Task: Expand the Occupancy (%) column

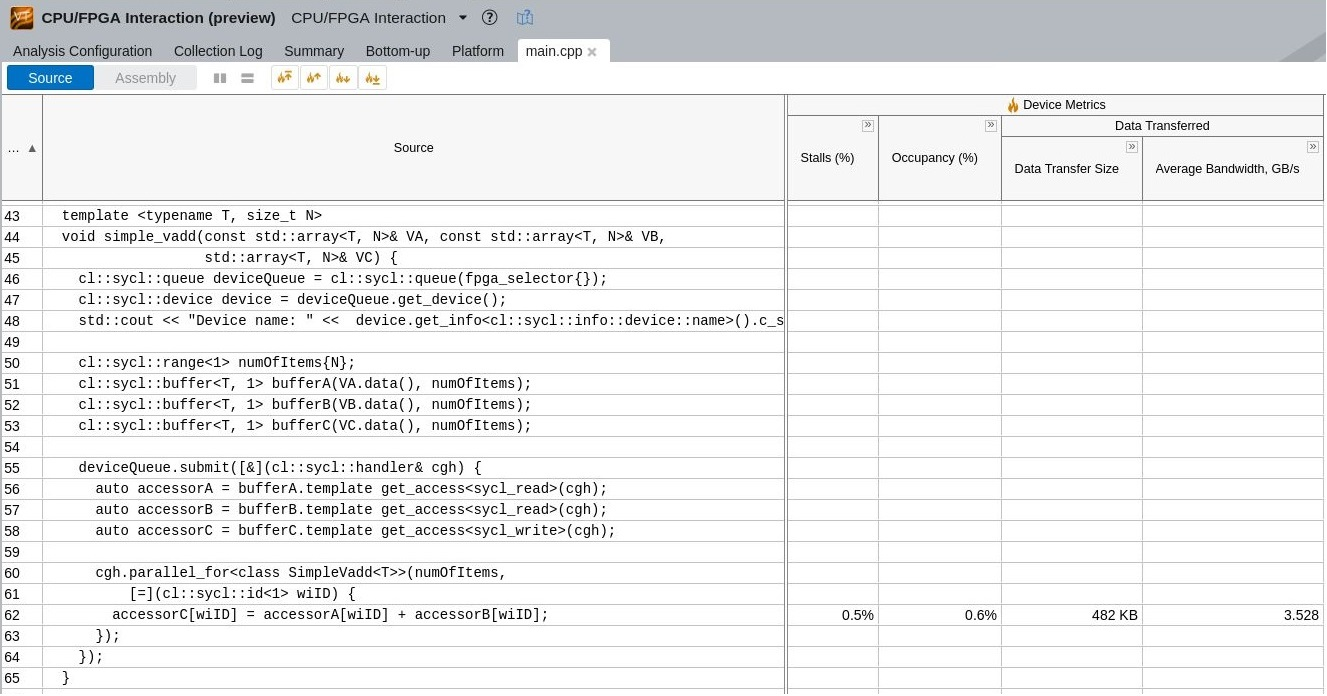Action: coord(990,126)
